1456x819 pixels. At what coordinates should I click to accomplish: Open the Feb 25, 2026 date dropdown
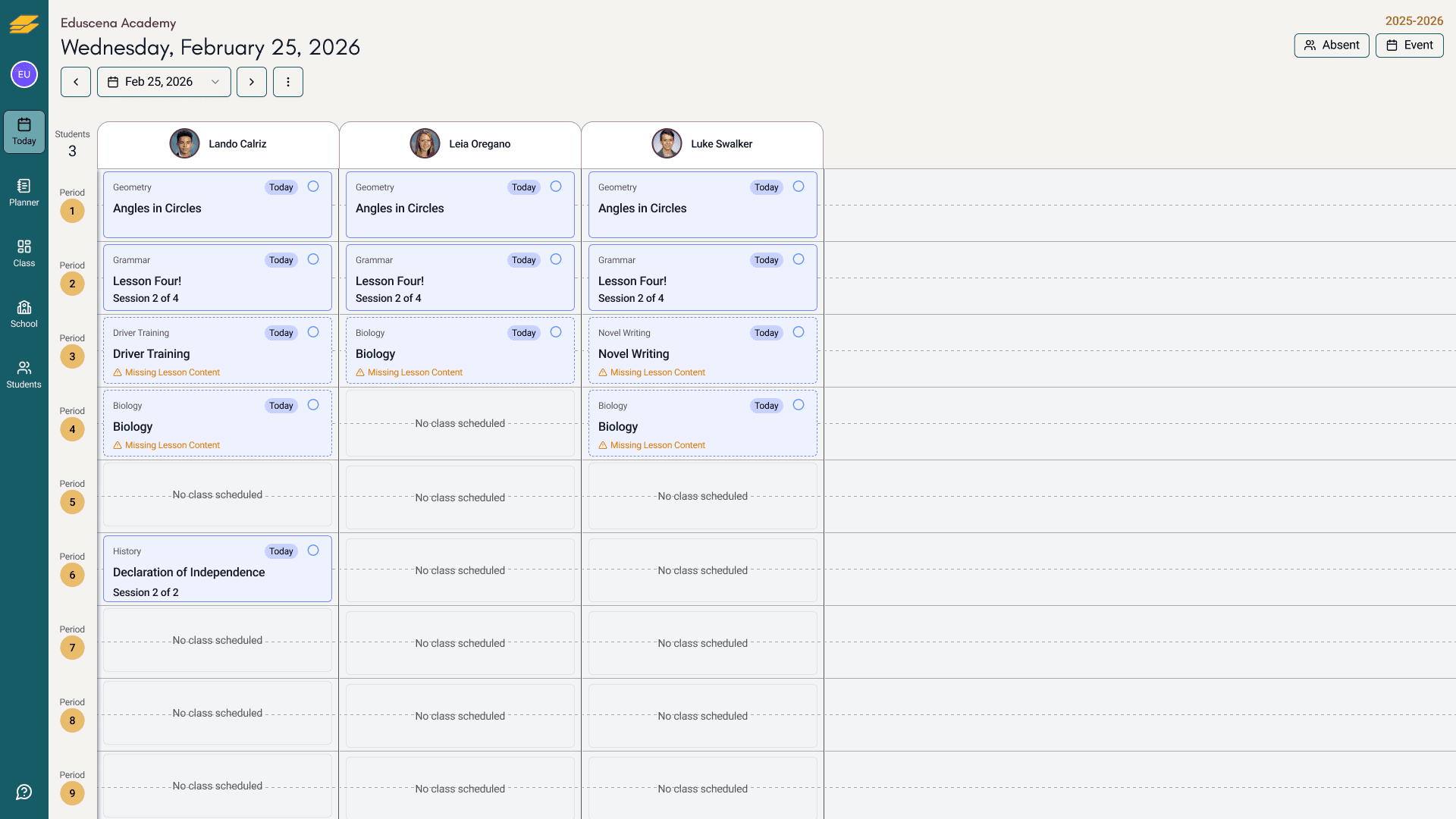164,81
